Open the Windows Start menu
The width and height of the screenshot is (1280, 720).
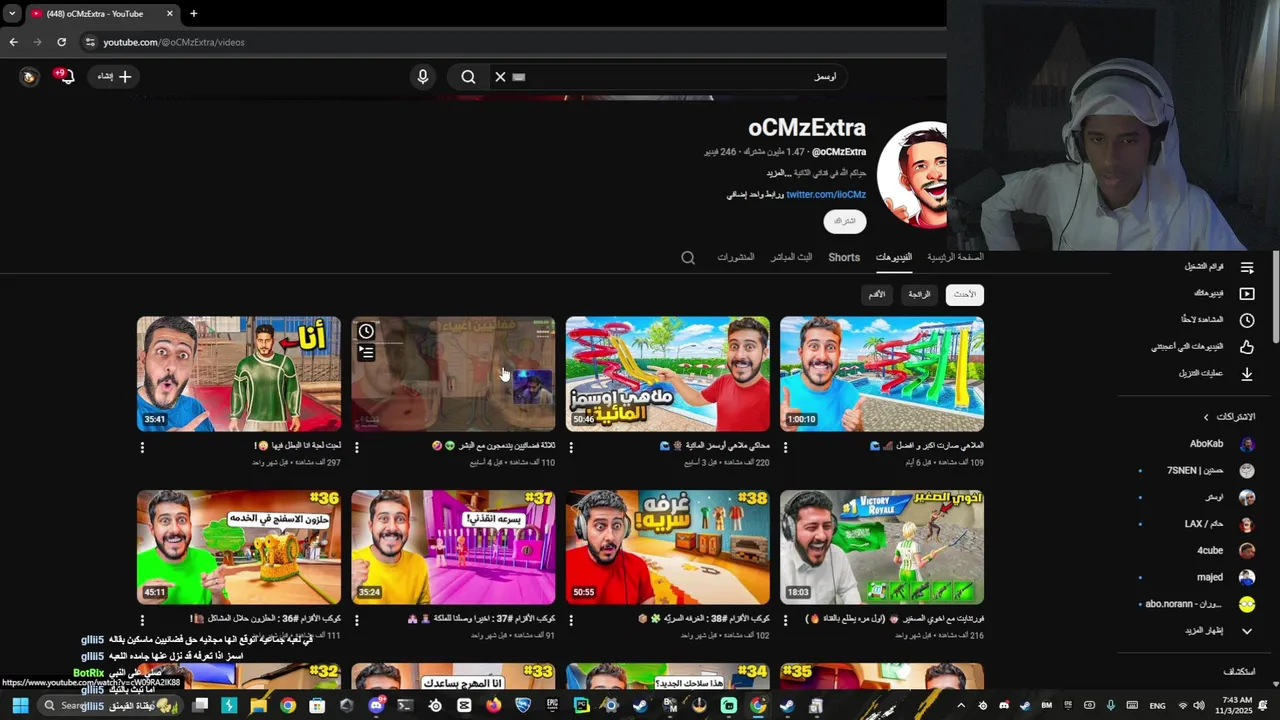20,706
